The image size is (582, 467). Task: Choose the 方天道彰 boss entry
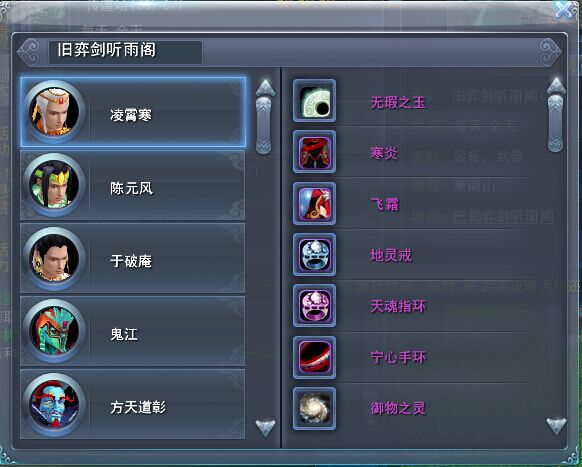pos(133,404)
